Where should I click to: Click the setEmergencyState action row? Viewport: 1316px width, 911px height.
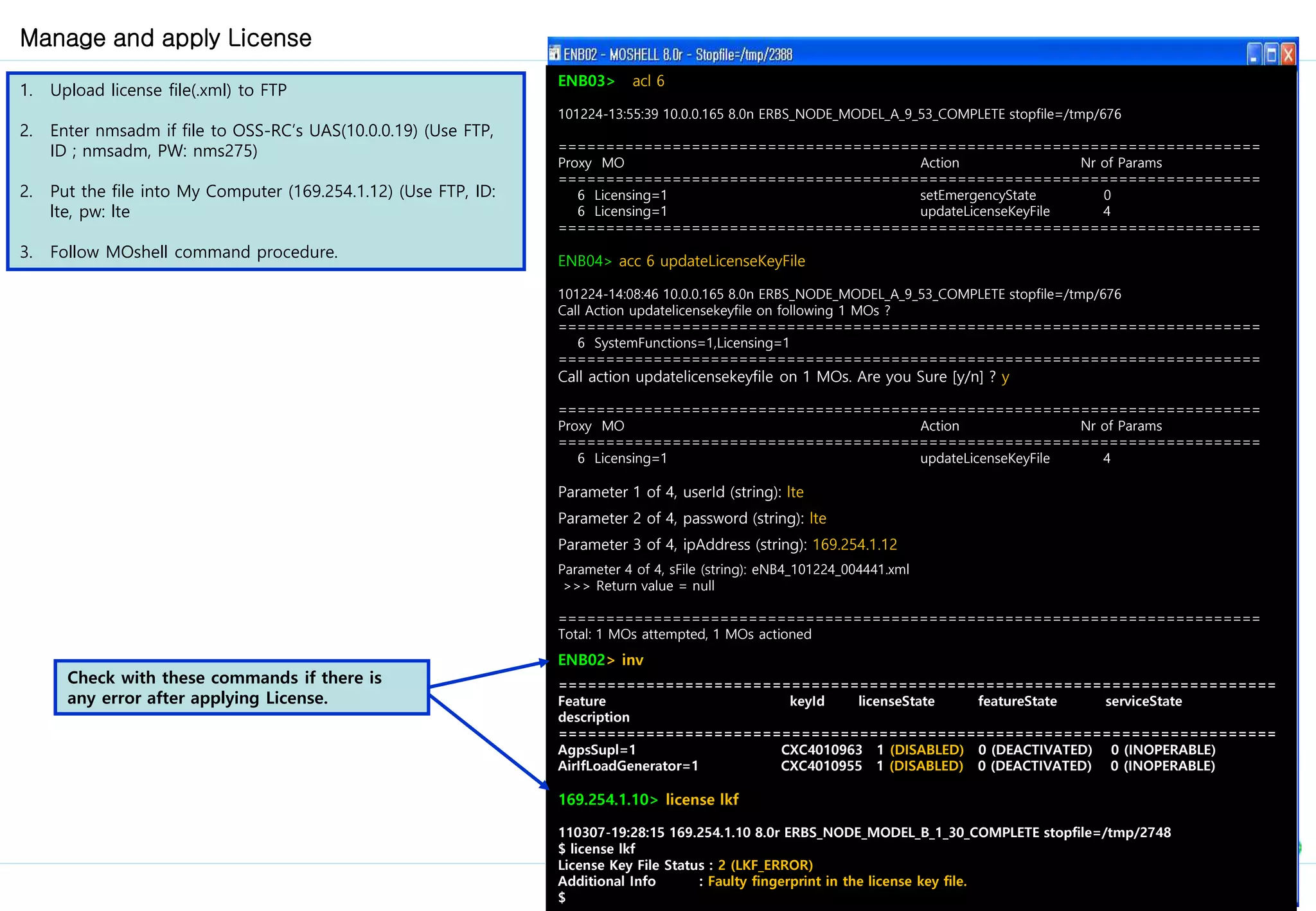click(x=977, y=195)
